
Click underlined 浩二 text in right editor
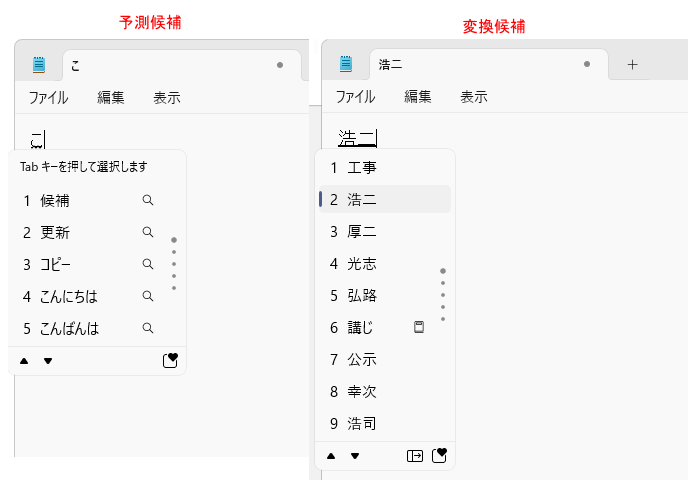point(357,138)
